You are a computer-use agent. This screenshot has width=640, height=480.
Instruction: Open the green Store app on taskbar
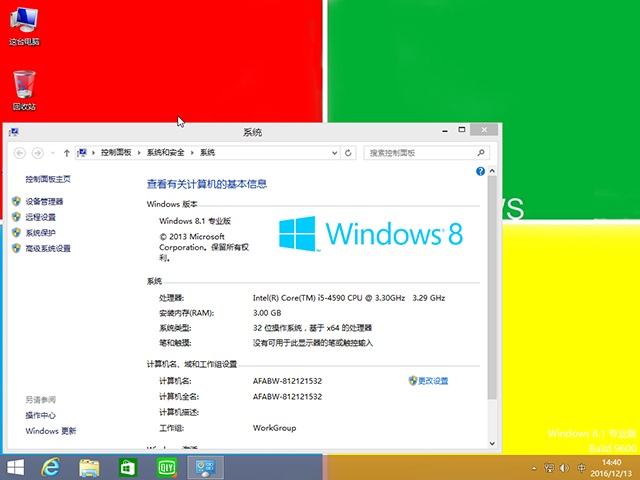[128, 467]
